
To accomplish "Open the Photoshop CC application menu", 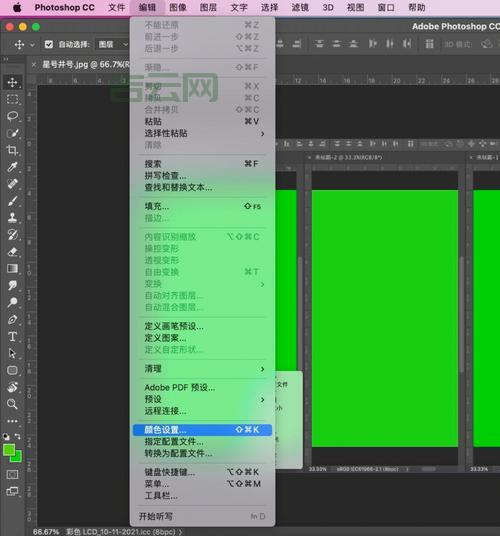I will coord(65,8).
